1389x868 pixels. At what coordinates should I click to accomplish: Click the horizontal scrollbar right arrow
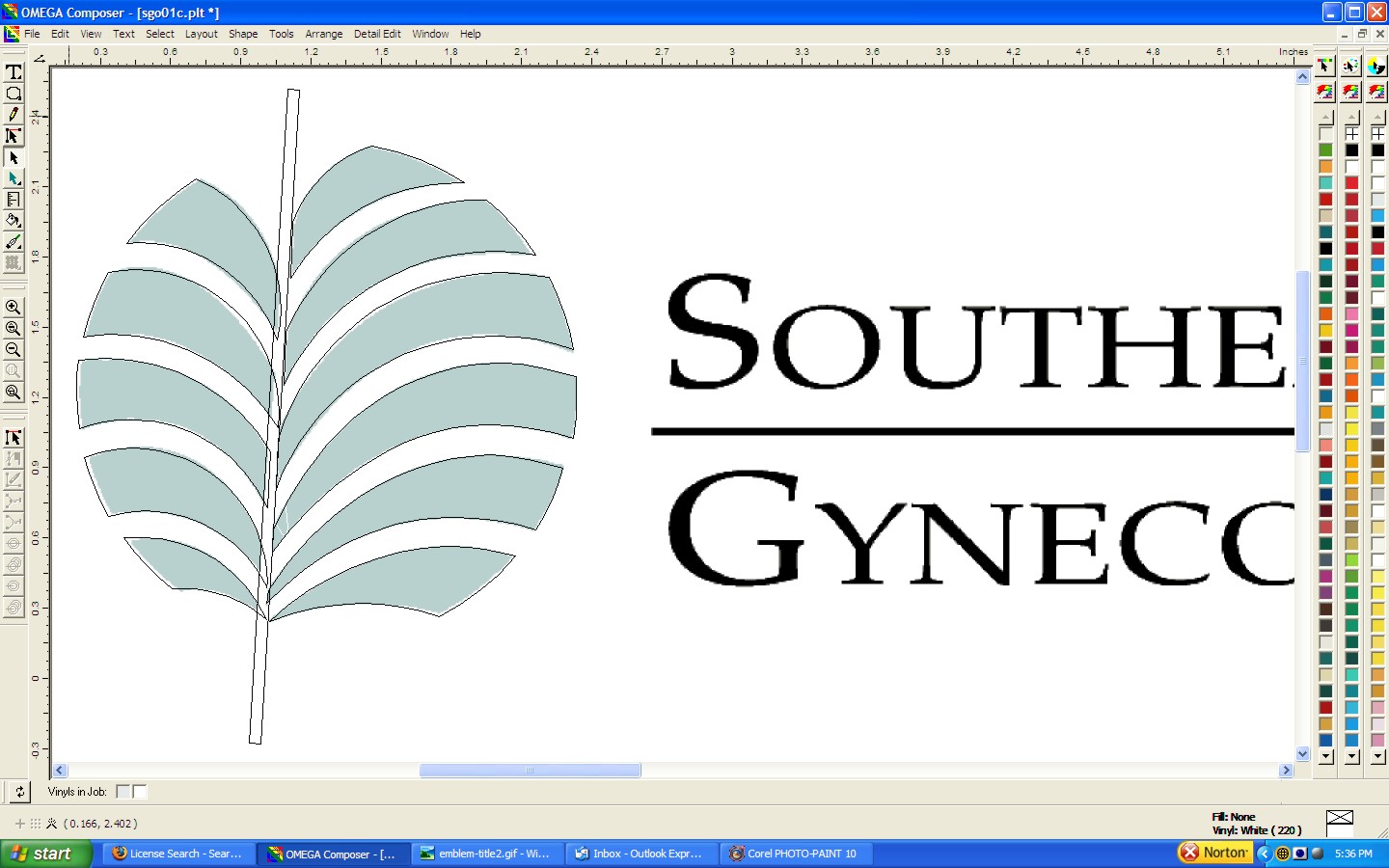(1286, 771)
